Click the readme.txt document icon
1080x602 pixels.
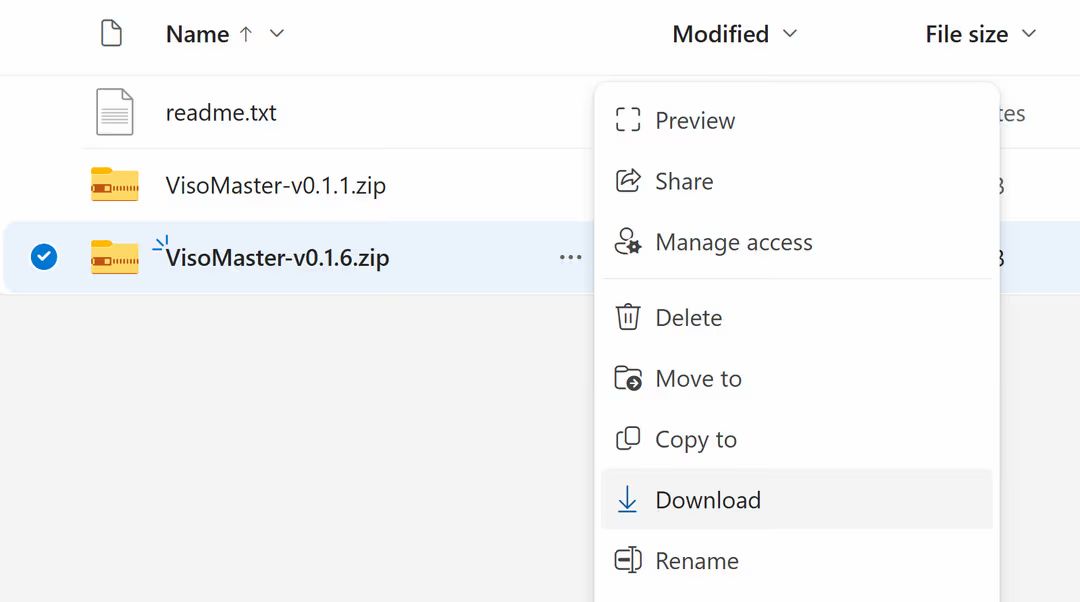pos(114,112)
